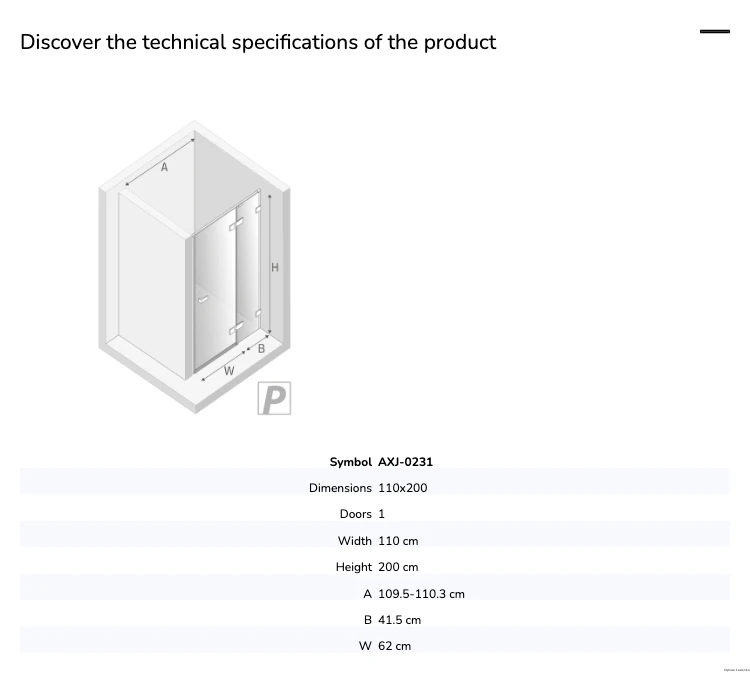The width and height of the screenshot is (750, 673).
Task: Click the section heading about technical specifications
Action: [258, 42]
